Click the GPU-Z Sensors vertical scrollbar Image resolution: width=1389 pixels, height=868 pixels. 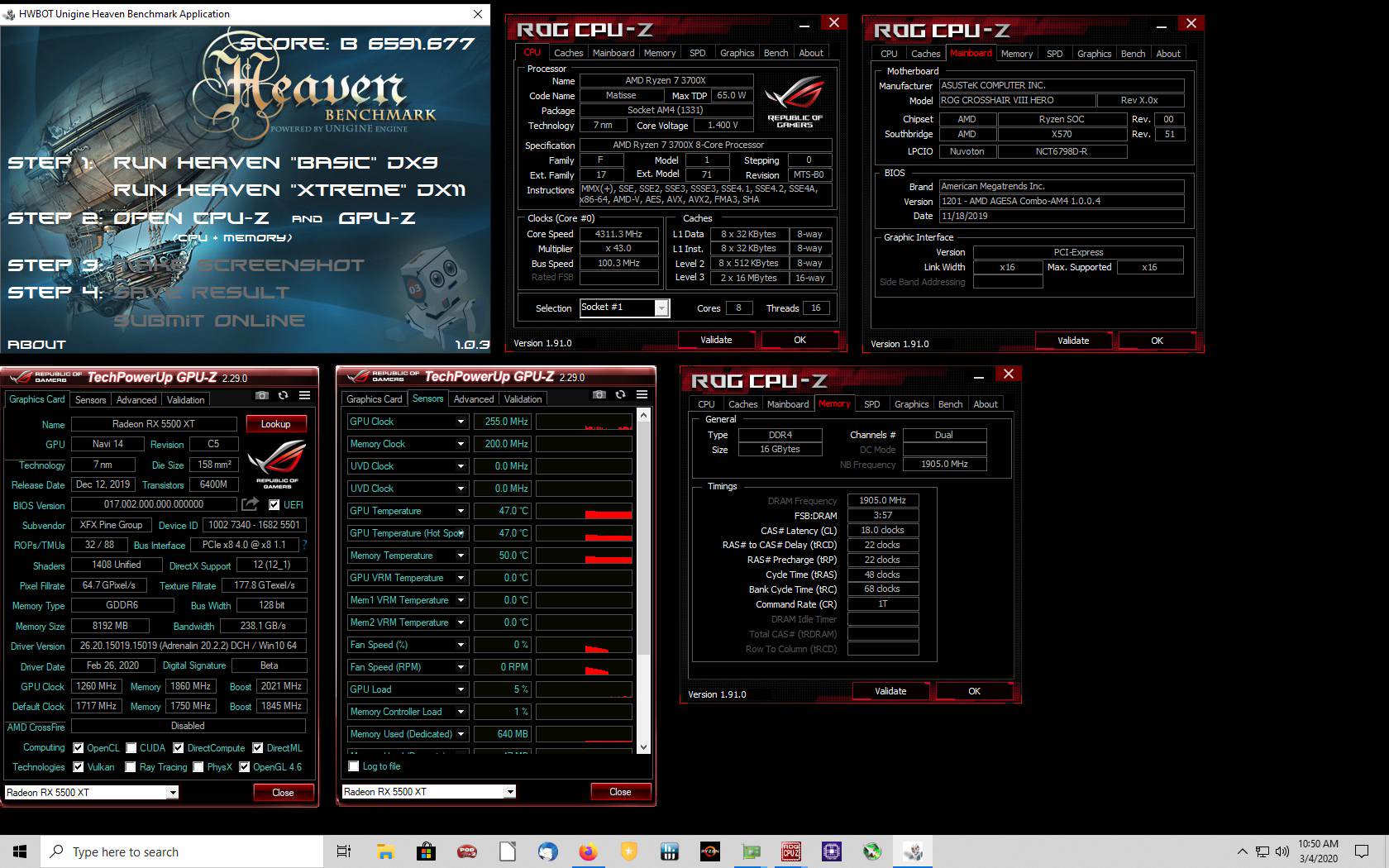[x=643, y=539]
